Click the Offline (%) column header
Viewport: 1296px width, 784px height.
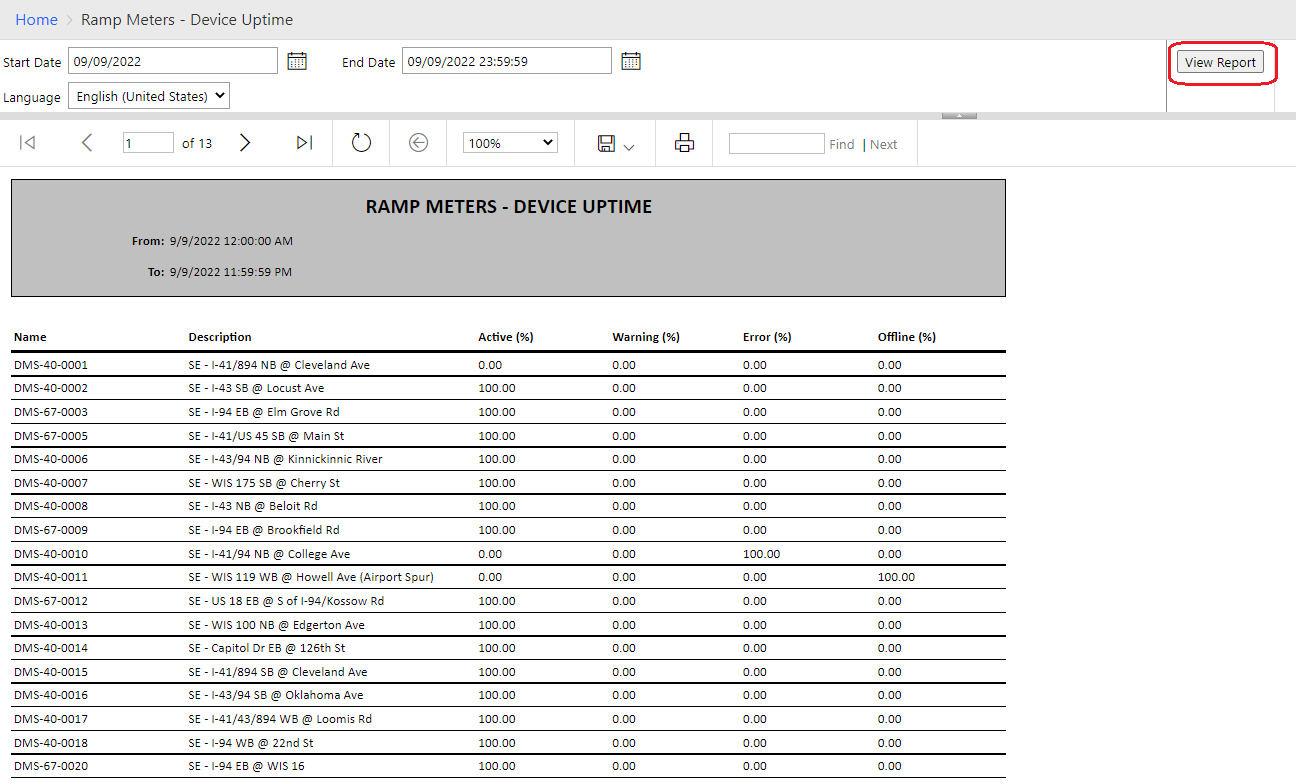[907, 337]
